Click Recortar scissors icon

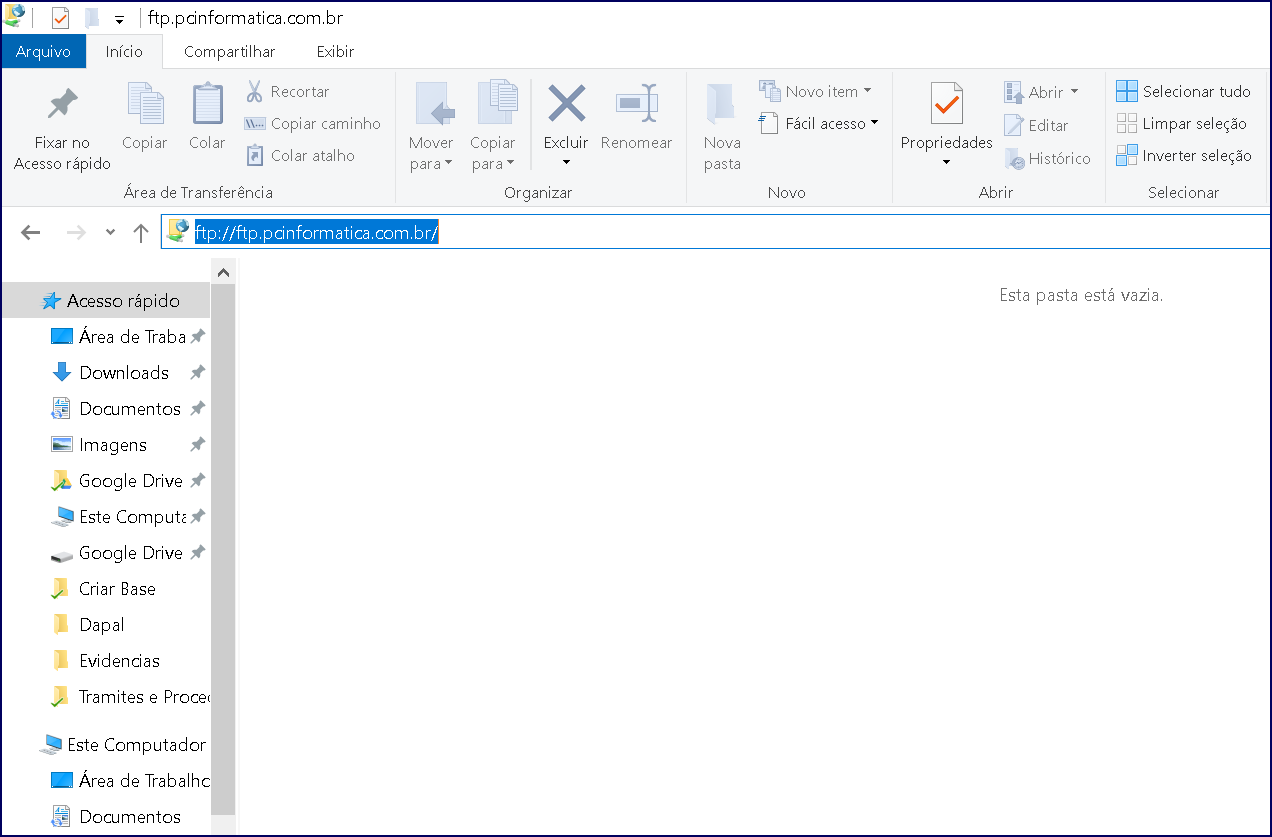(255, 91)
